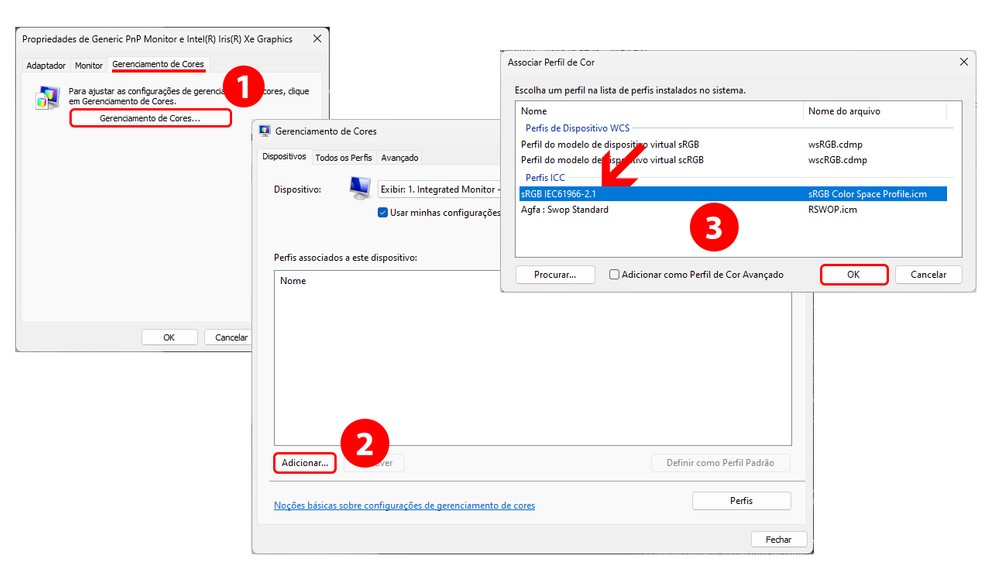
Task: Click Cancelar in Associar Perfil de Cor
Action: tap(928, 274)
